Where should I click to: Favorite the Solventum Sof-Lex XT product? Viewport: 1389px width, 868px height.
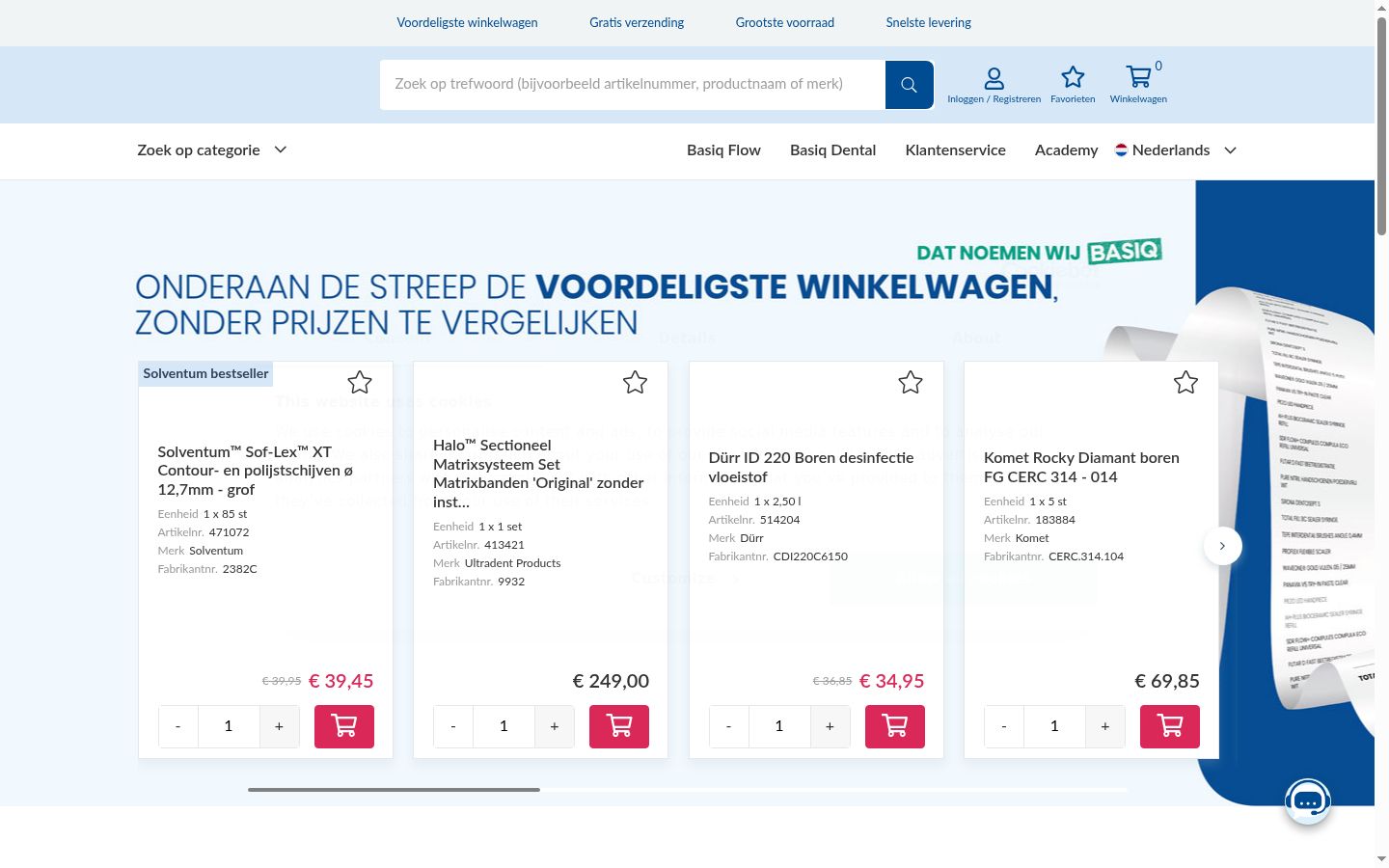coord(360,383)
